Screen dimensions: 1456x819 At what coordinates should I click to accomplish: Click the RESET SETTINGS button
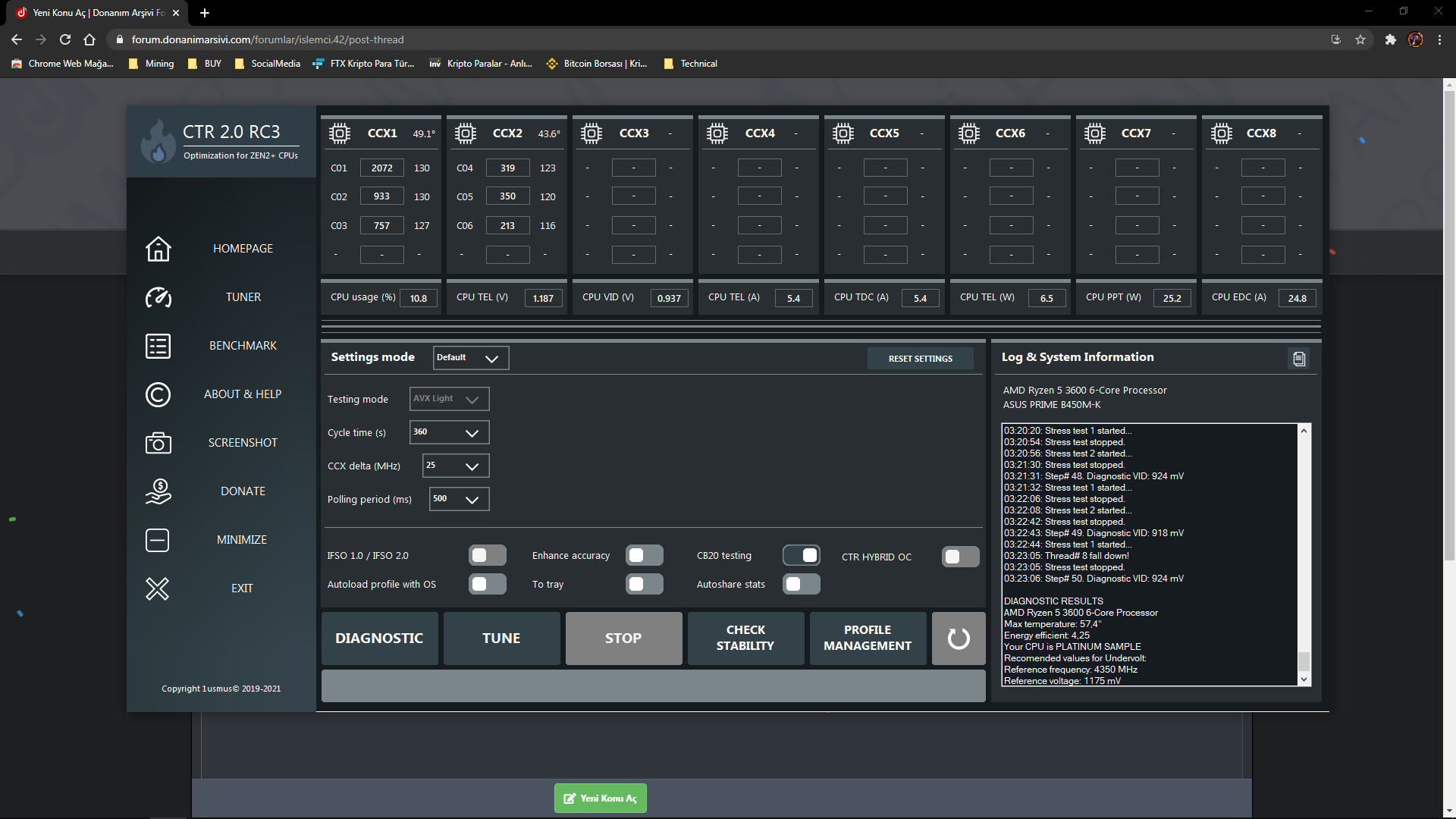(x=920, y=359)
